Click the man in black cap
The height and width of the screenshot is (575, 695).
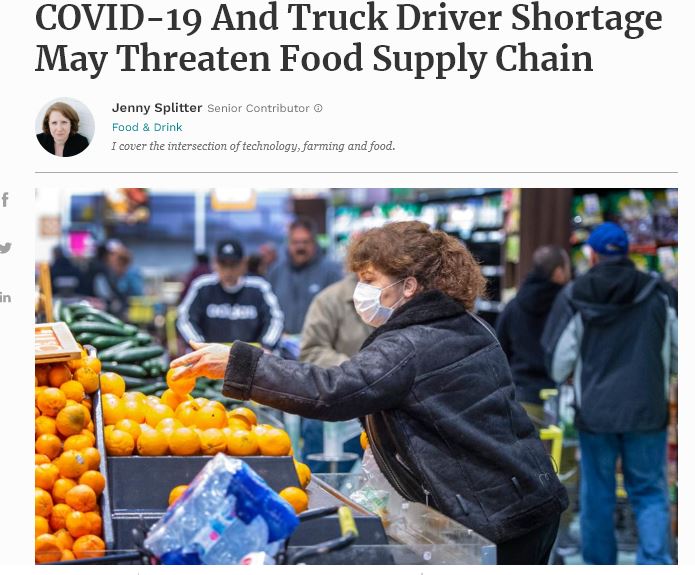[x=230, y=295]
